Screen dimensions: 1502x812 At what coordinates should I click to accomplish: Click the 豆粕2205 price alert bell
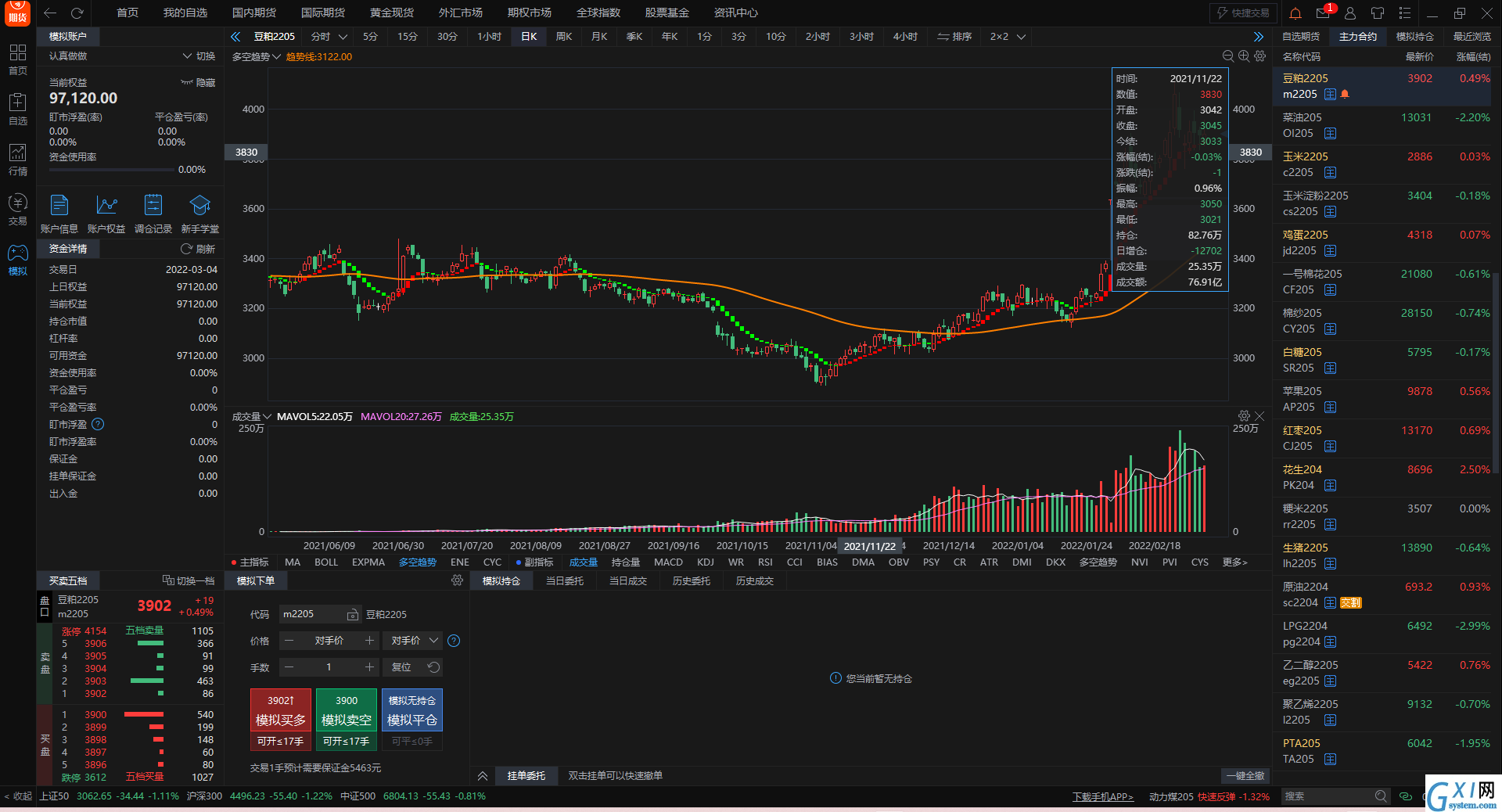[1345, 94]
